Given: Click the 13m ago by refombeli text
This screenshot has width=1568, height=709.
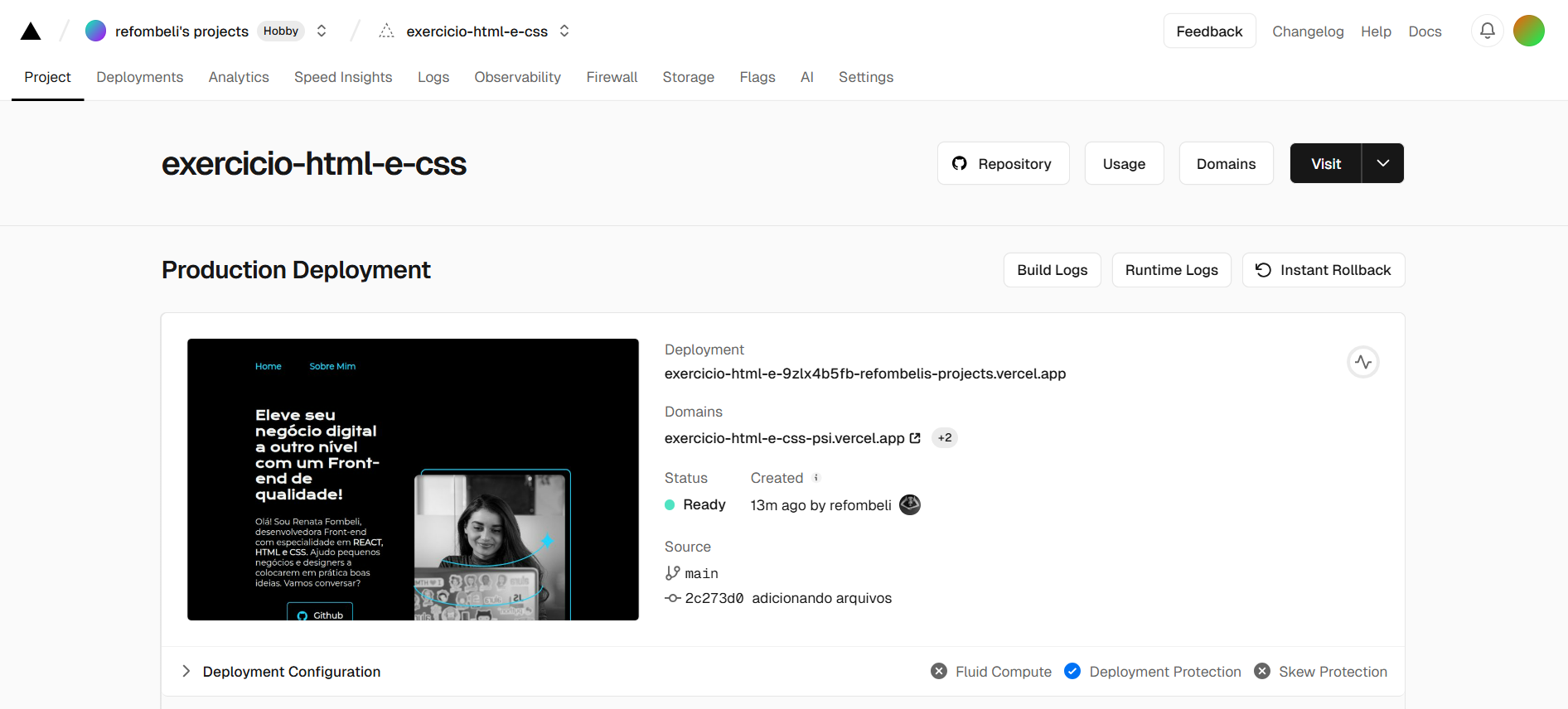Looking at the screenshot, I should pos(820,505).
